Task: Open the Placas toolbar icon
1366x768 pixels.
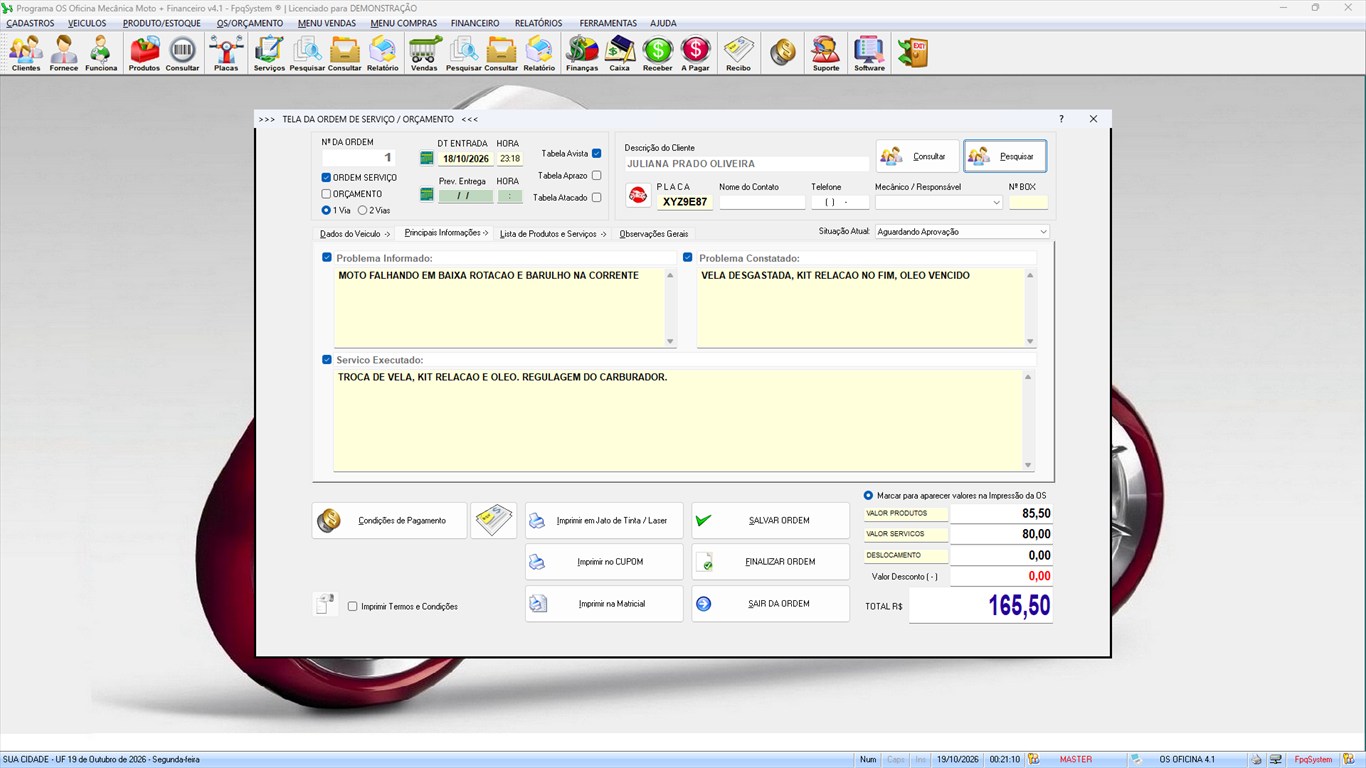Action: 226,53
